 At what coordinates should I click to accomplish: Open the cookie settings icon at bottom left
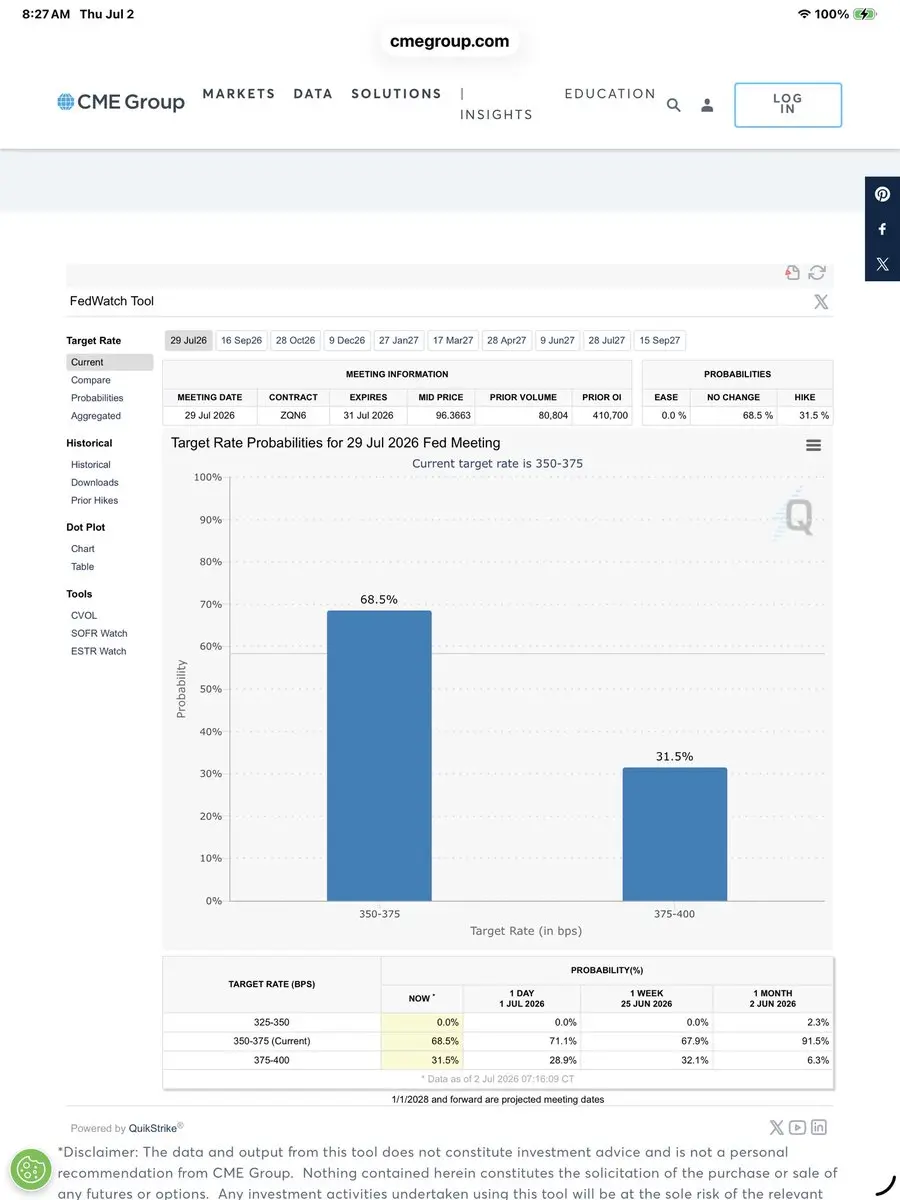coord(31,1169)
